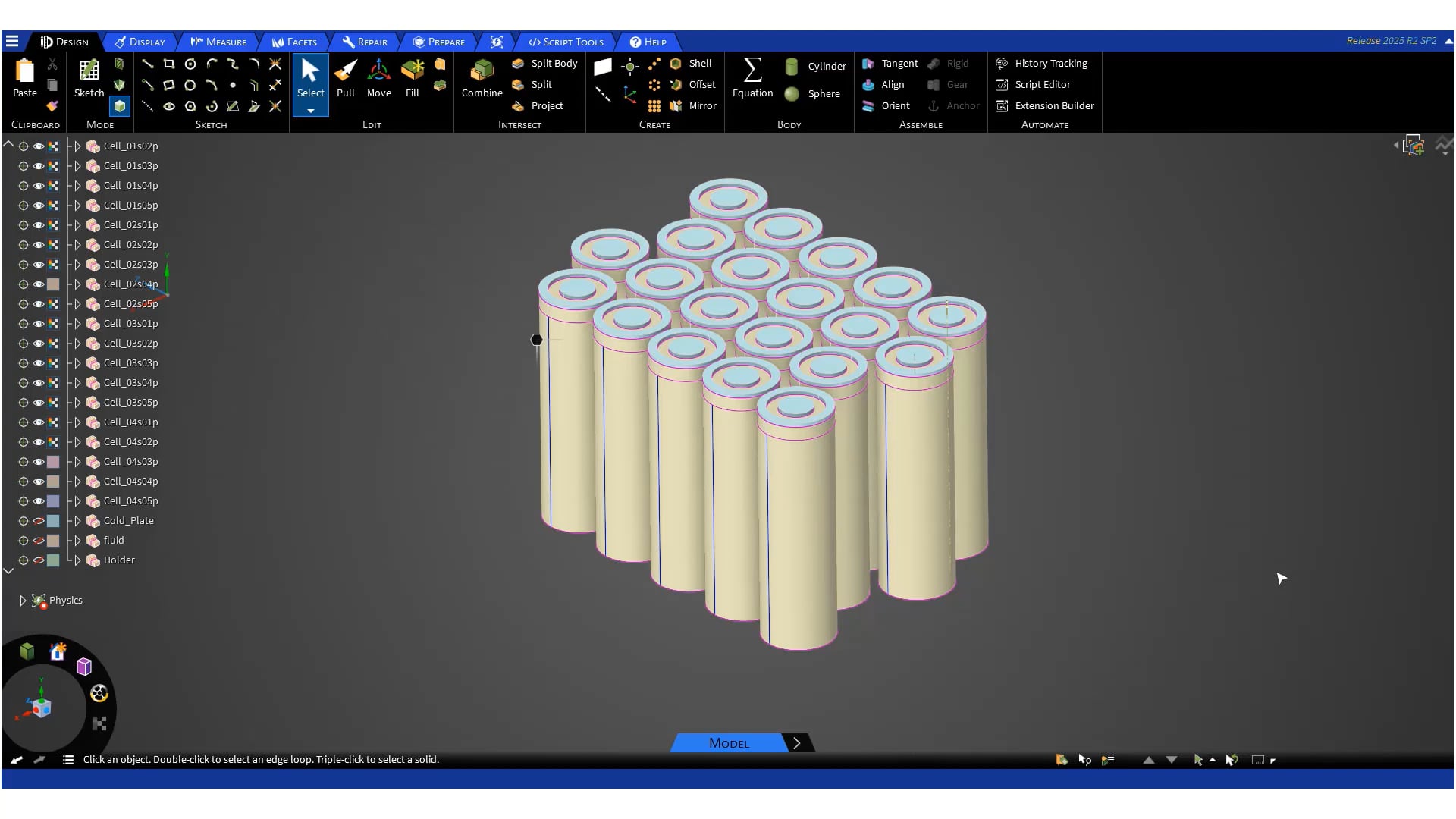Click the Model bottom tab
Viewport: 1456px width, 819px height.
coord(729,743)
